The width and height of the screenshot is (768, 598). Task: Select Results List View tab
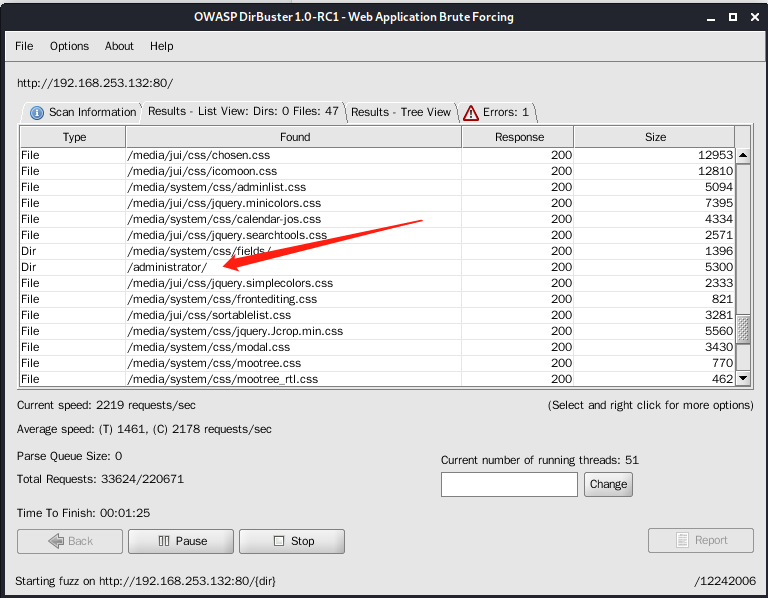[243, 111]
